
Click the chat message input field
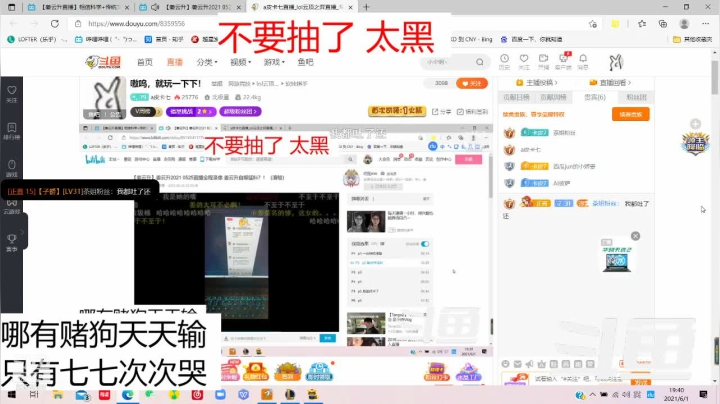[581, 379]
